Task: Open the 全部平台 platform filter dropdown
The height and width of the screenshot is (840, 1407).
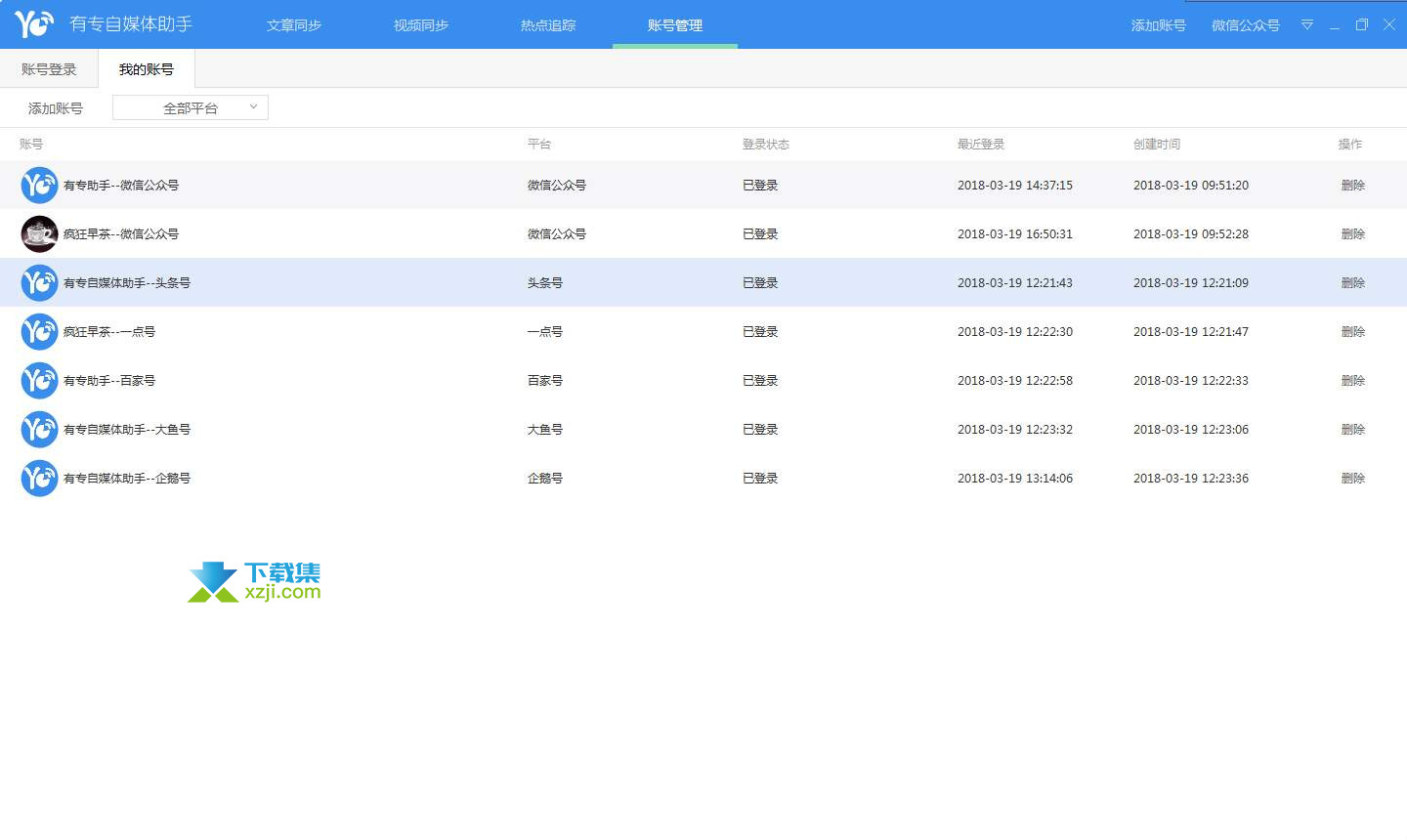Action: (x=191, y=107)
